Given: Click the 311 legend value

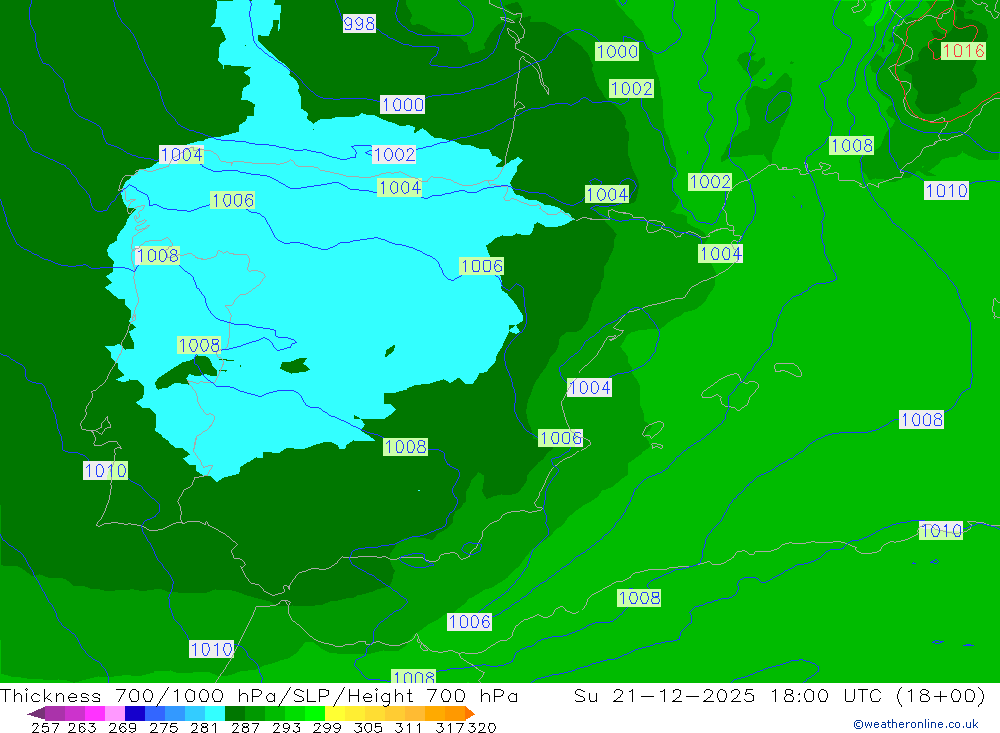Looking at the screenshot, I should coord(408,727).
